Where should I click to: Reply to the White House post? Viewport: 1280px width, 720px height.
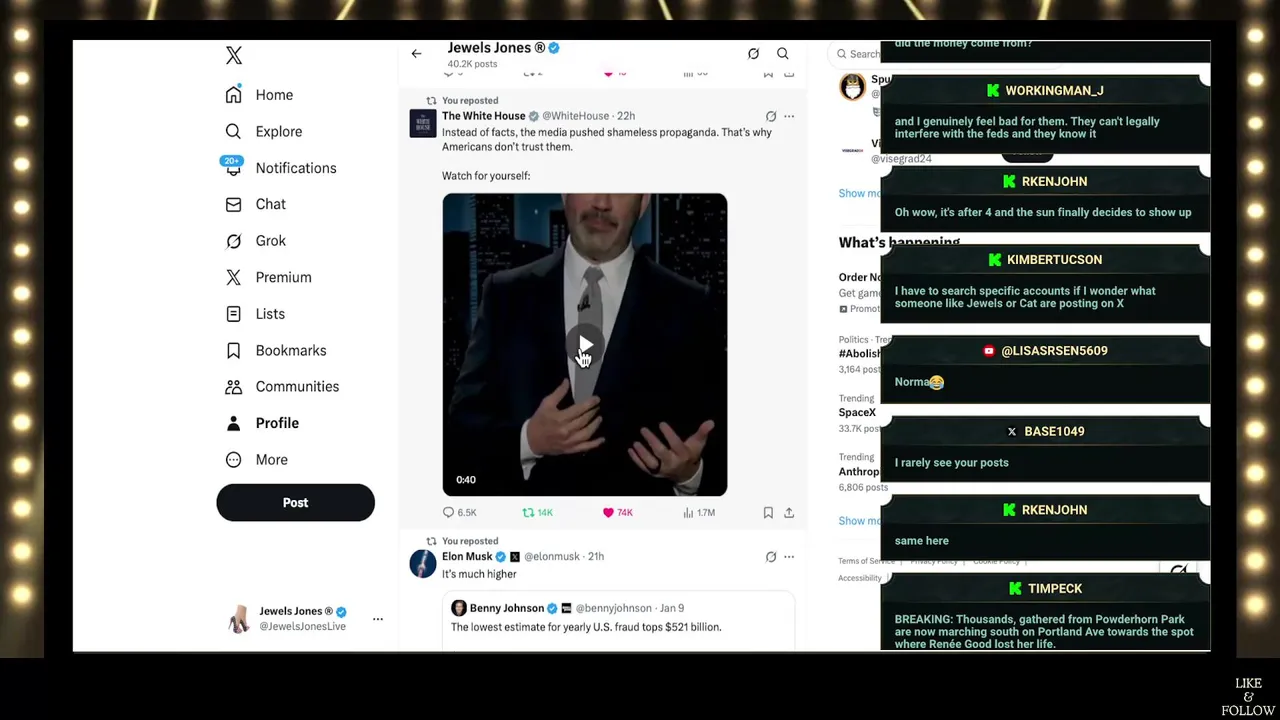[460, 513]
